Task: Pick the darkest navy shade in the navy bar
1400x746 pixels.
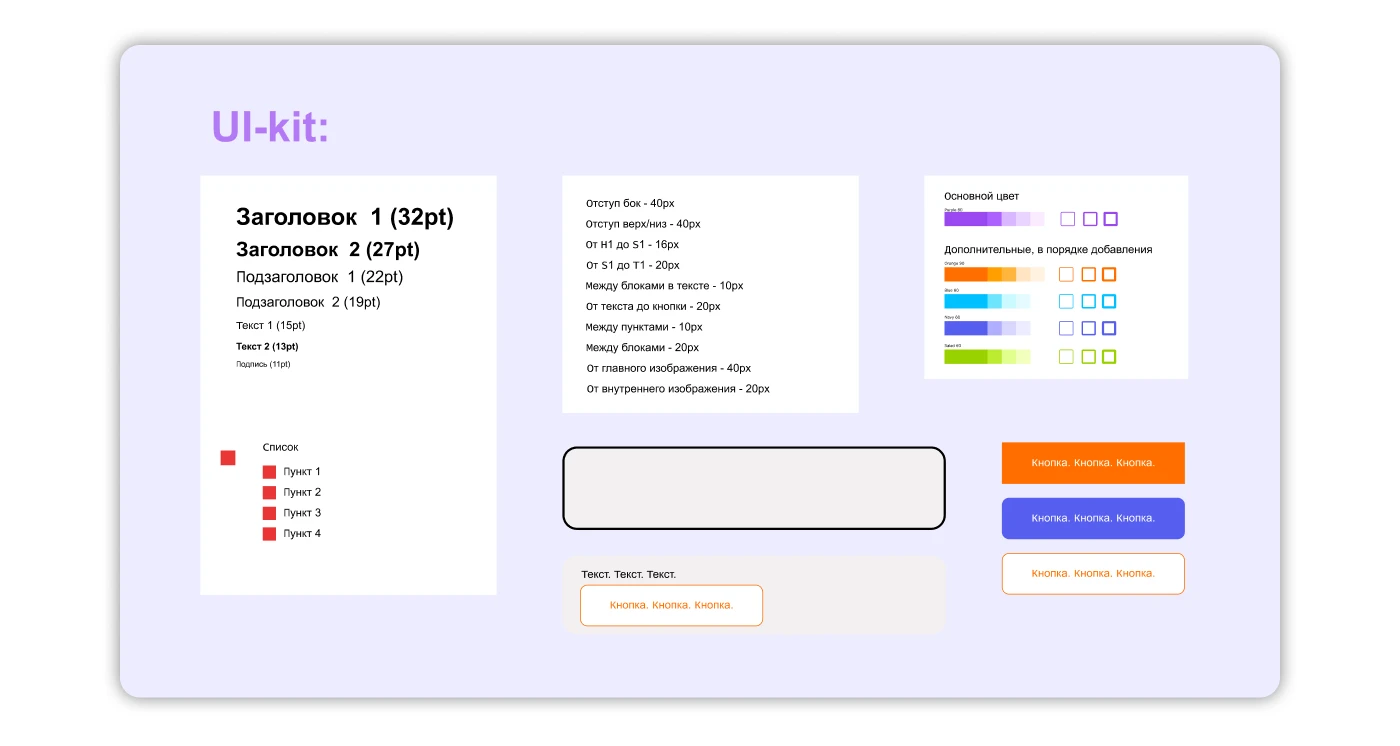Action: [966, 328]
